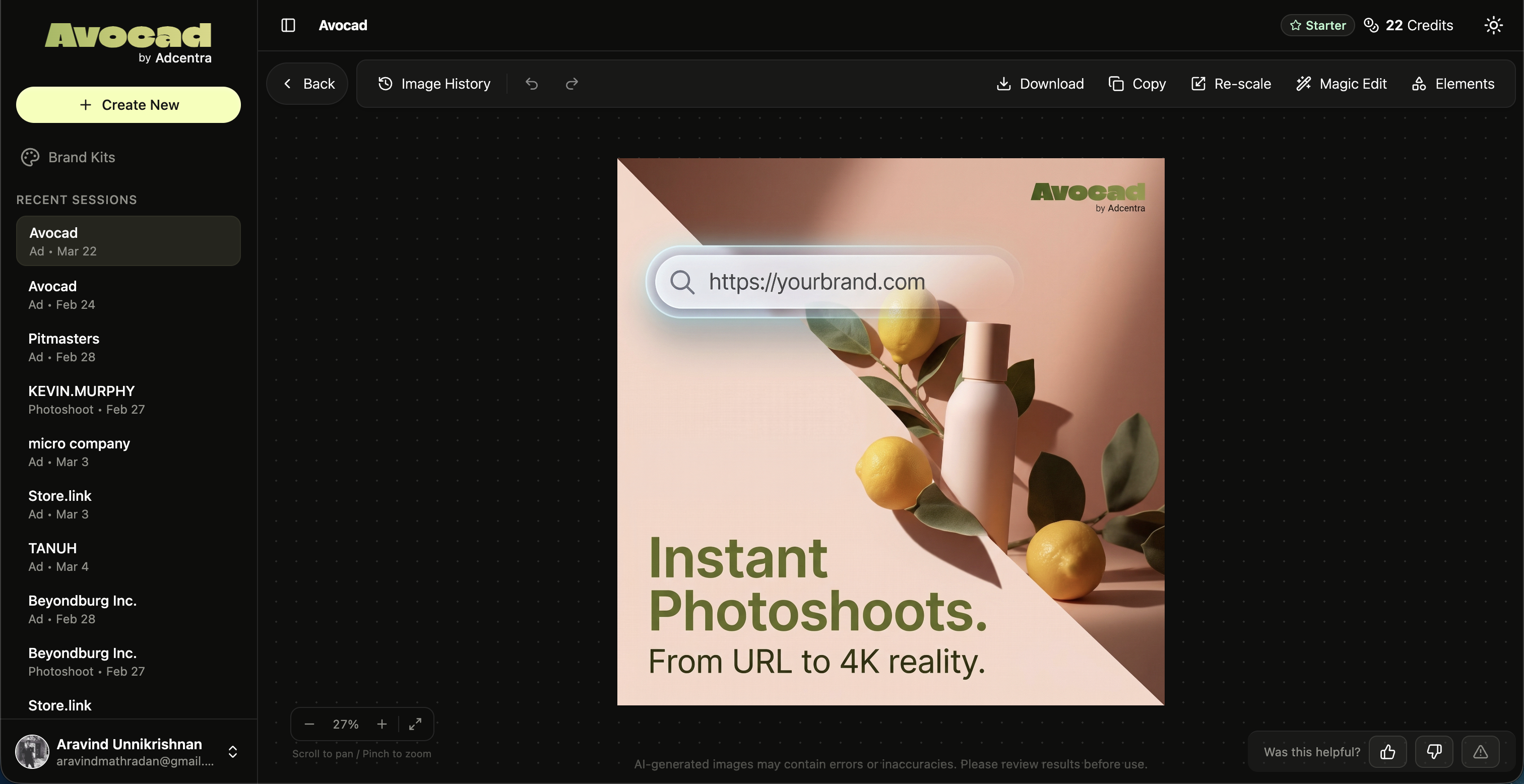Give a thumbs up on the result
The image size is (1524, 784).
1388,751
